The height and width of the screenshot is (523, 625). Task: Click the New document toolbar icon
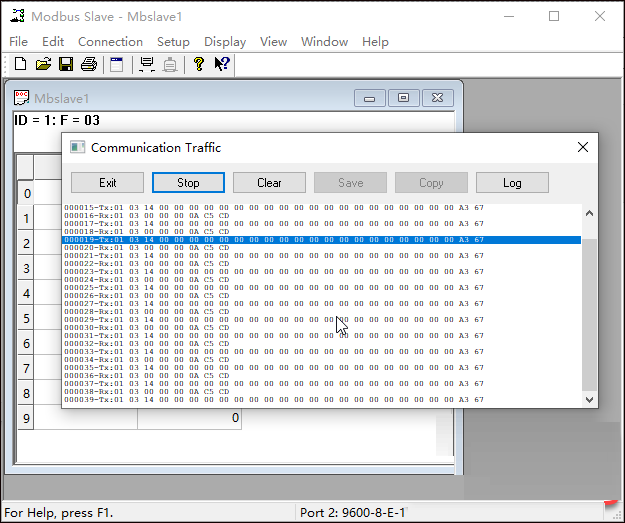tap(20, 64)
